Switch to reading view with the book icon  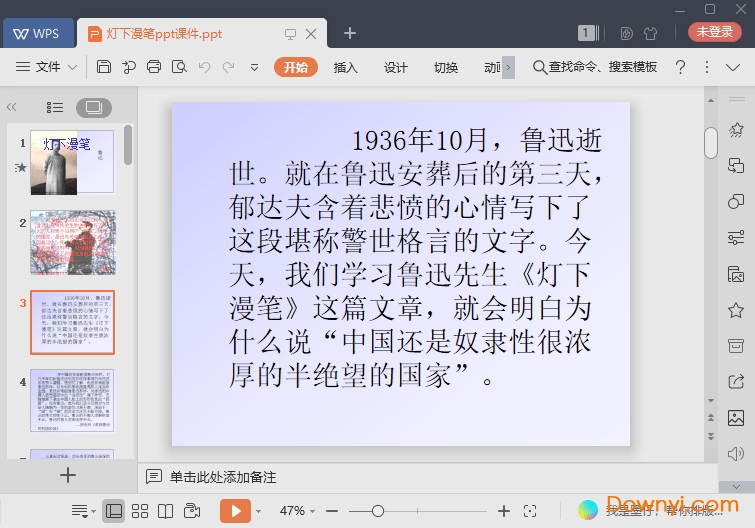(165, 511)
